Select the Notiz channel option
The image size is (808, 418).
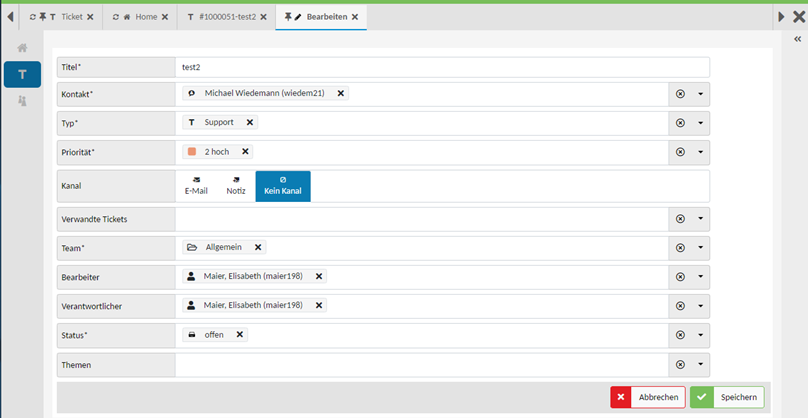click(x=235, y=186)
